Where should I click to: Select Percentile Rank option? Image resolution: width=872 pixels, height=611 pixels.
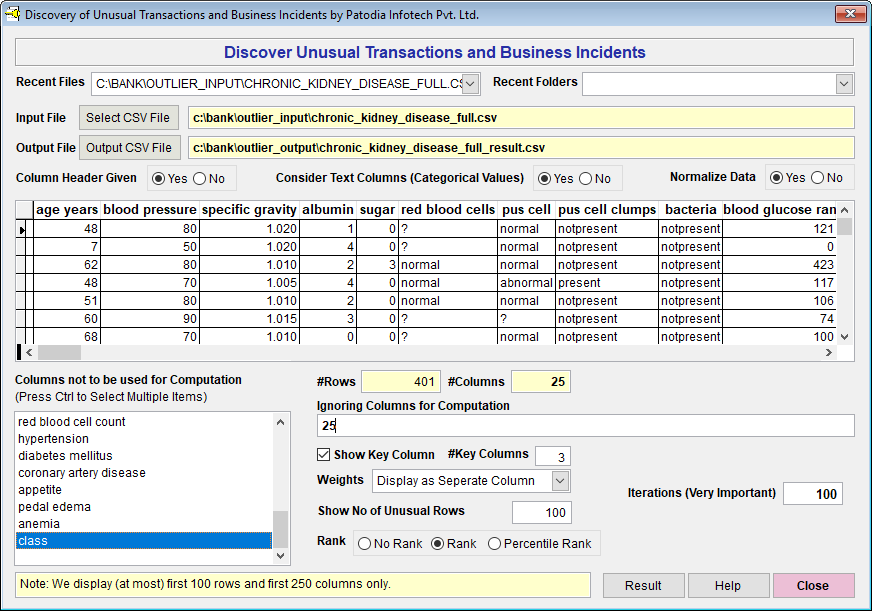(x=495, y=544)
